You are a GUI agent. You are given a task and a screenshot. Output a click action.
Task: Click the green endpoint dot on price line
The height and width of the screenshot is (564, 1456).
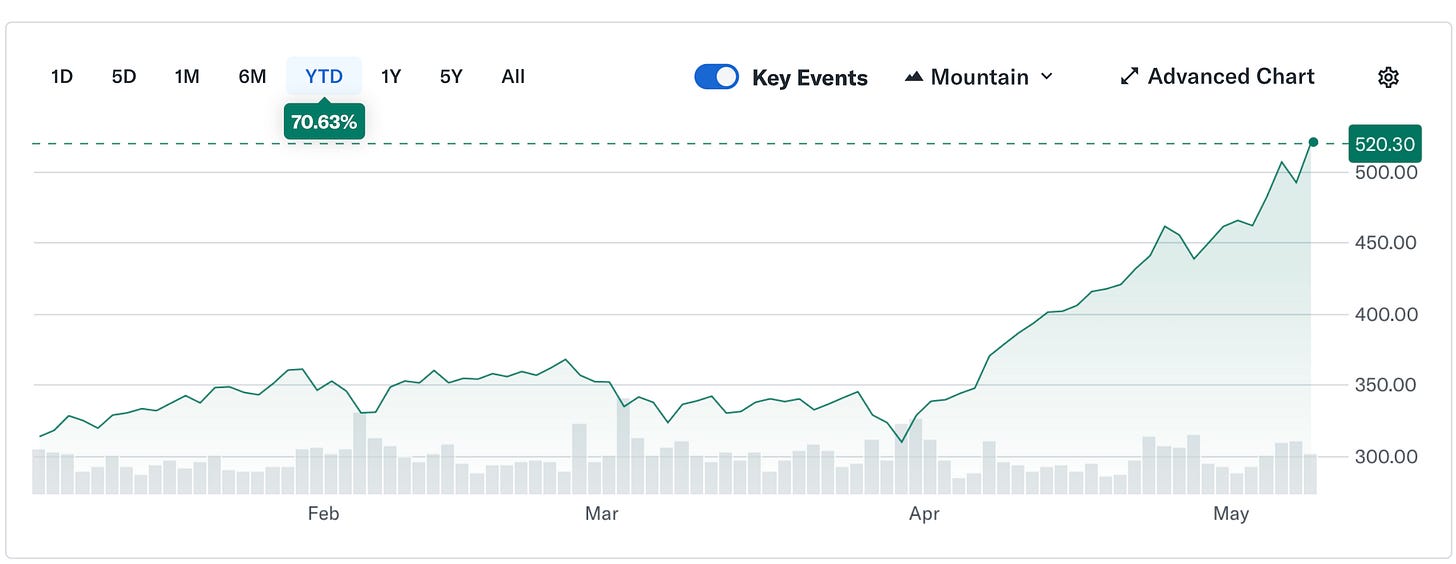pyautogui.click(x=1313, y=143)
